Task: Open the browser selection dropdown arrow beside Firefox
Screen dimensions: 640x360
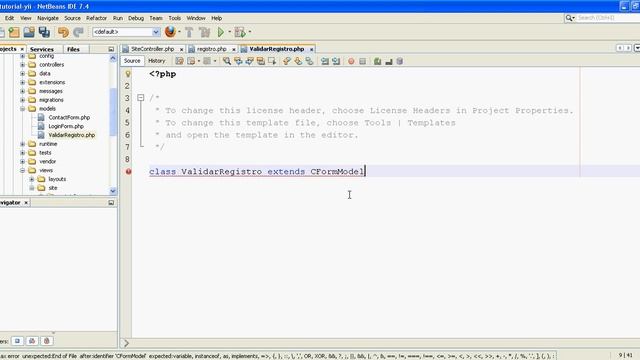Action: pyautogui.click(x=179, y=32)
